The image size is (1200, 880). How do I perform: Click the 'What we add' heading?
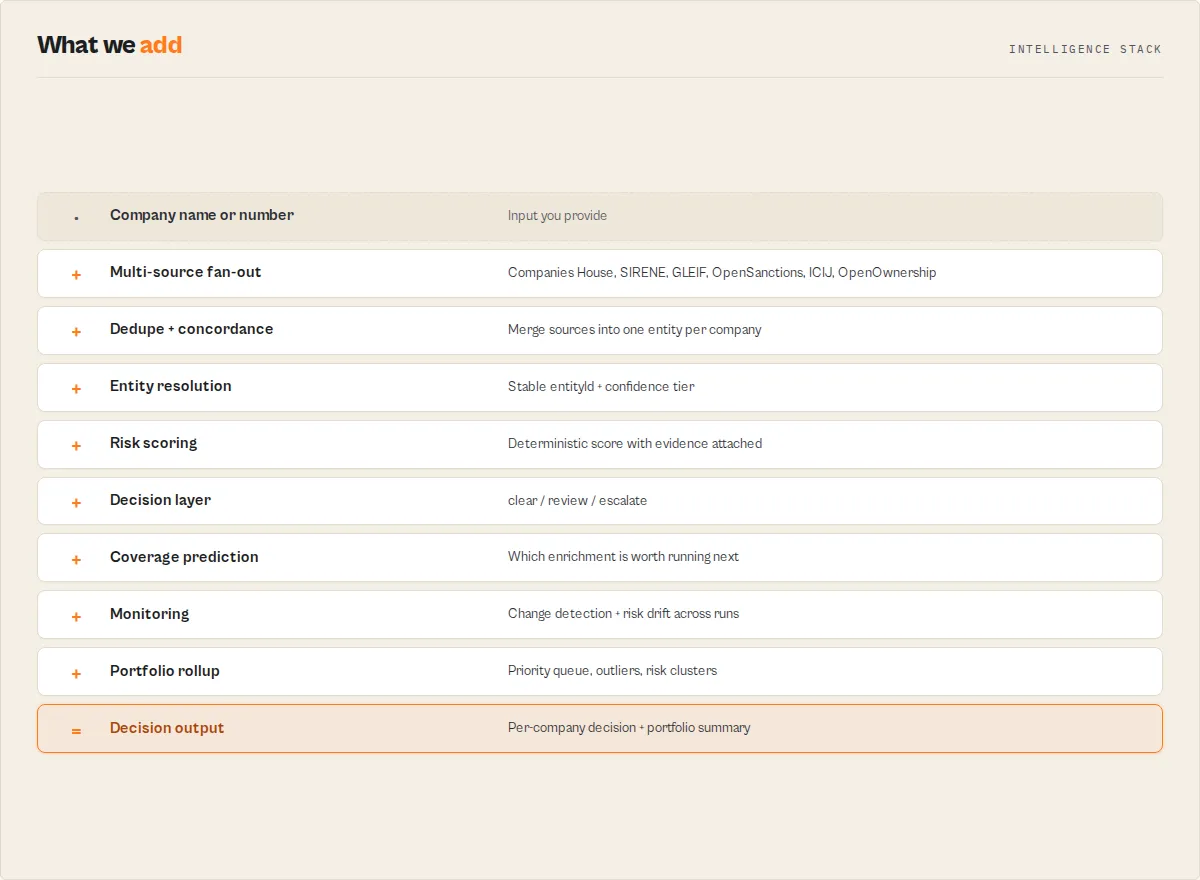[110, 45]
